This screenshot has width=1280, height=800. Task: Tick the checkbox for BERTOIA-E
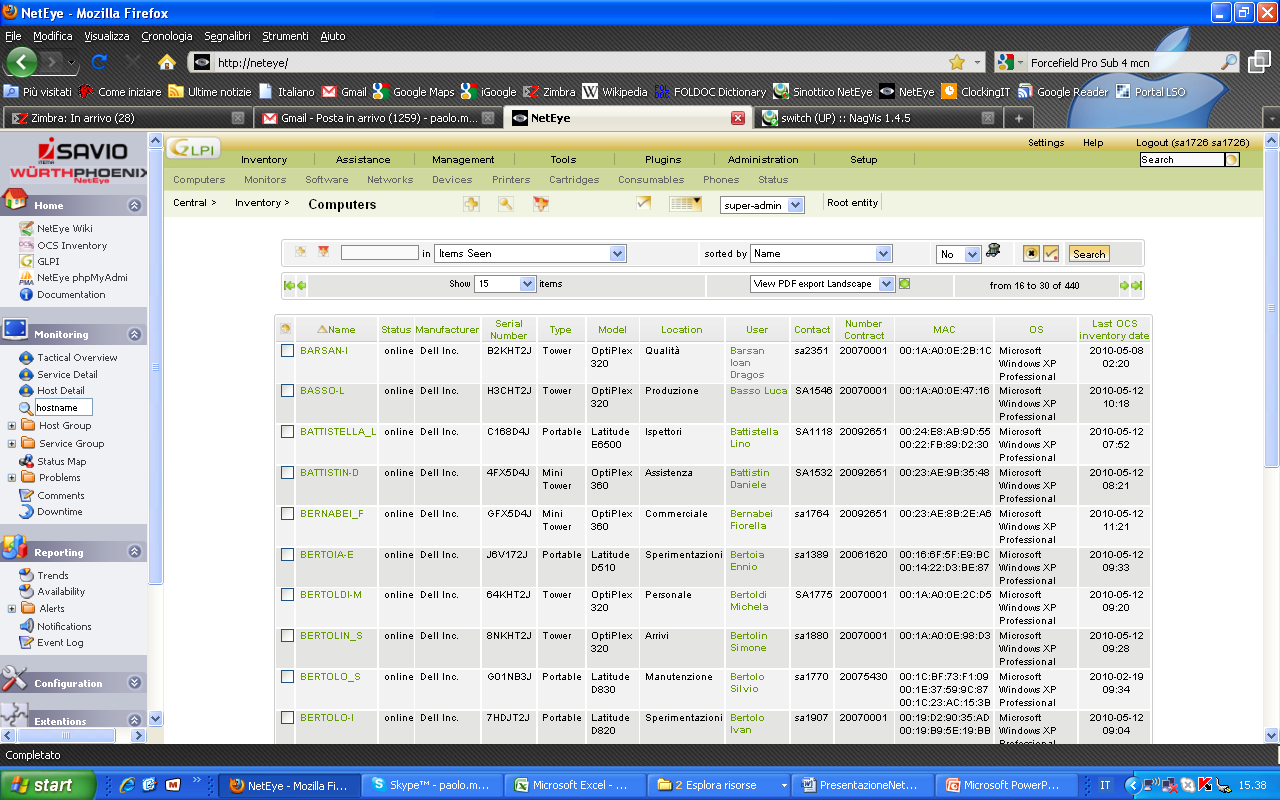[287, 555]
